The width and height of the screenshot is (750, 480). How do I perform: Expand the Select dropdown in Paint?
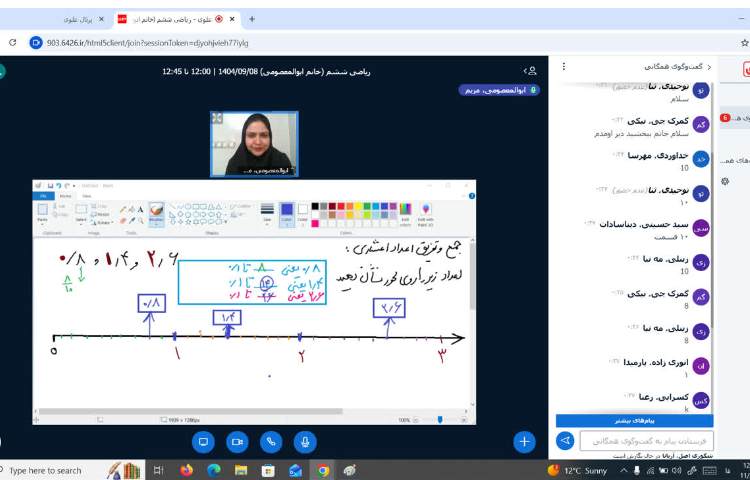(81, 223)
